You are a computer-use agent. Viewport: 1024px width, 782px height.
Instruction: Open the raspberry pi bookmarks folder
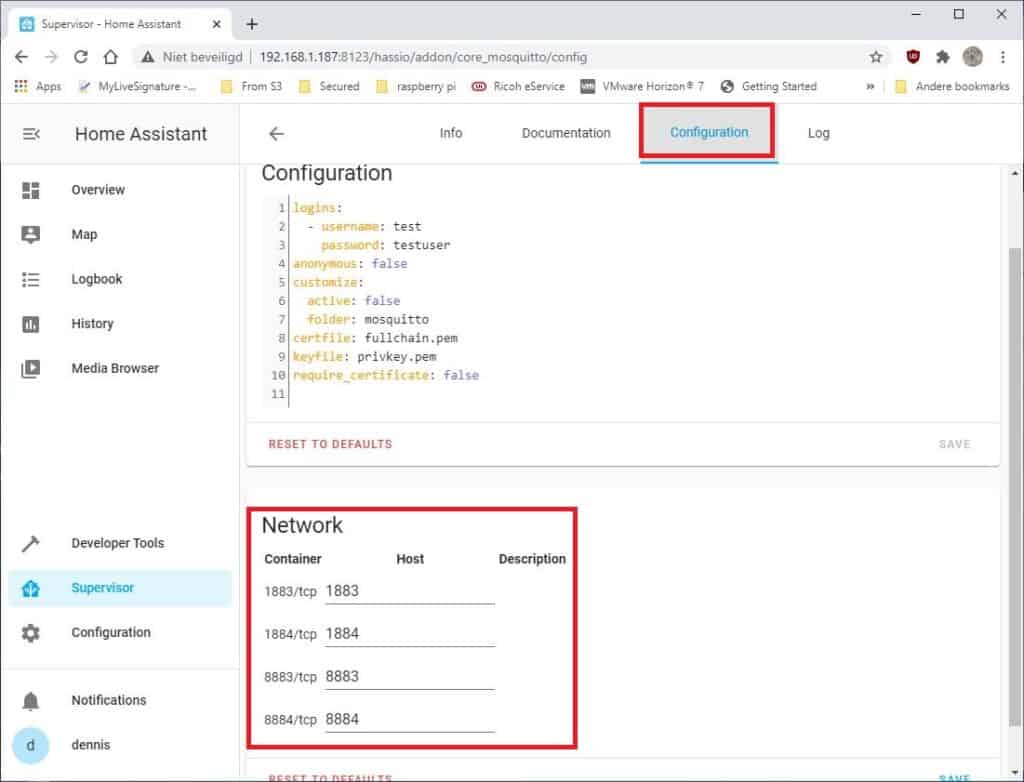coord(416,86)
